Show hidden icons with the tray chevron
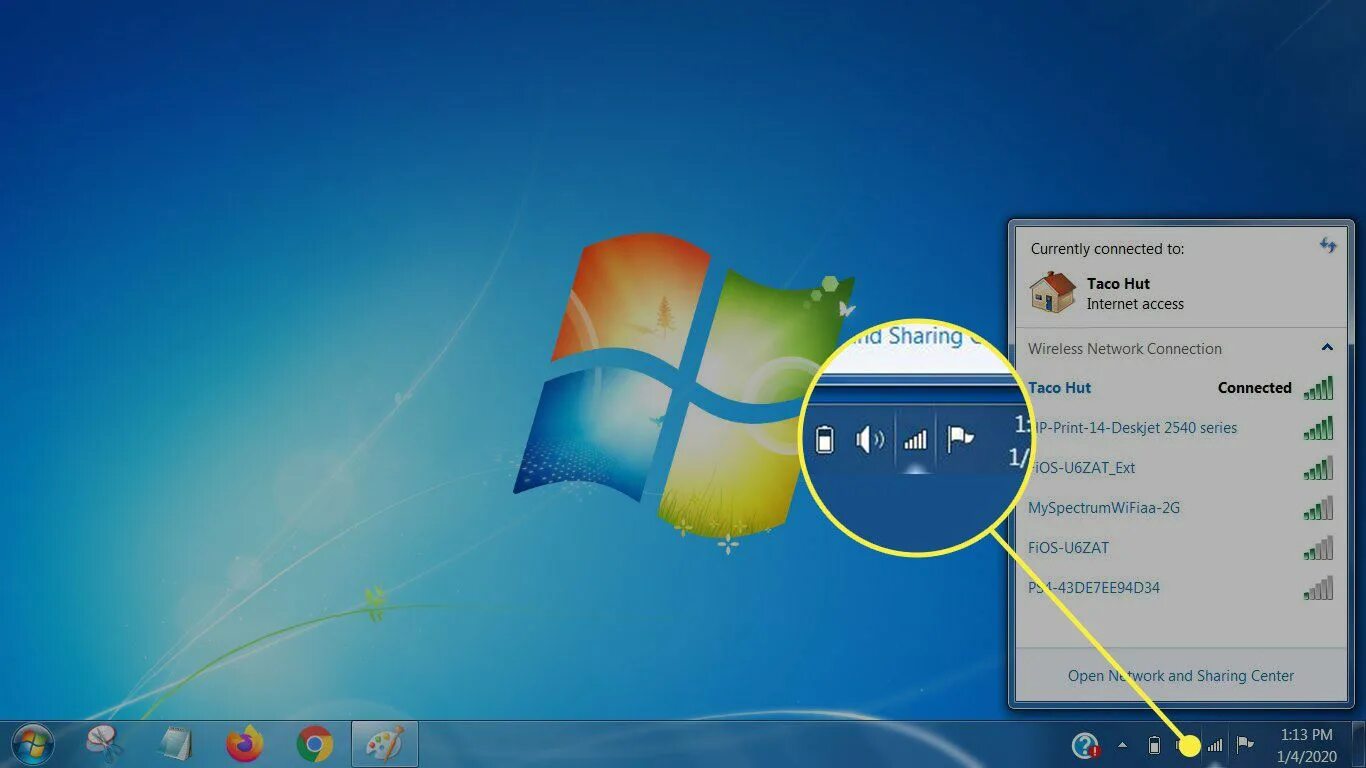This screenshot has height=768, width=1366. (x=1122, y=745)
